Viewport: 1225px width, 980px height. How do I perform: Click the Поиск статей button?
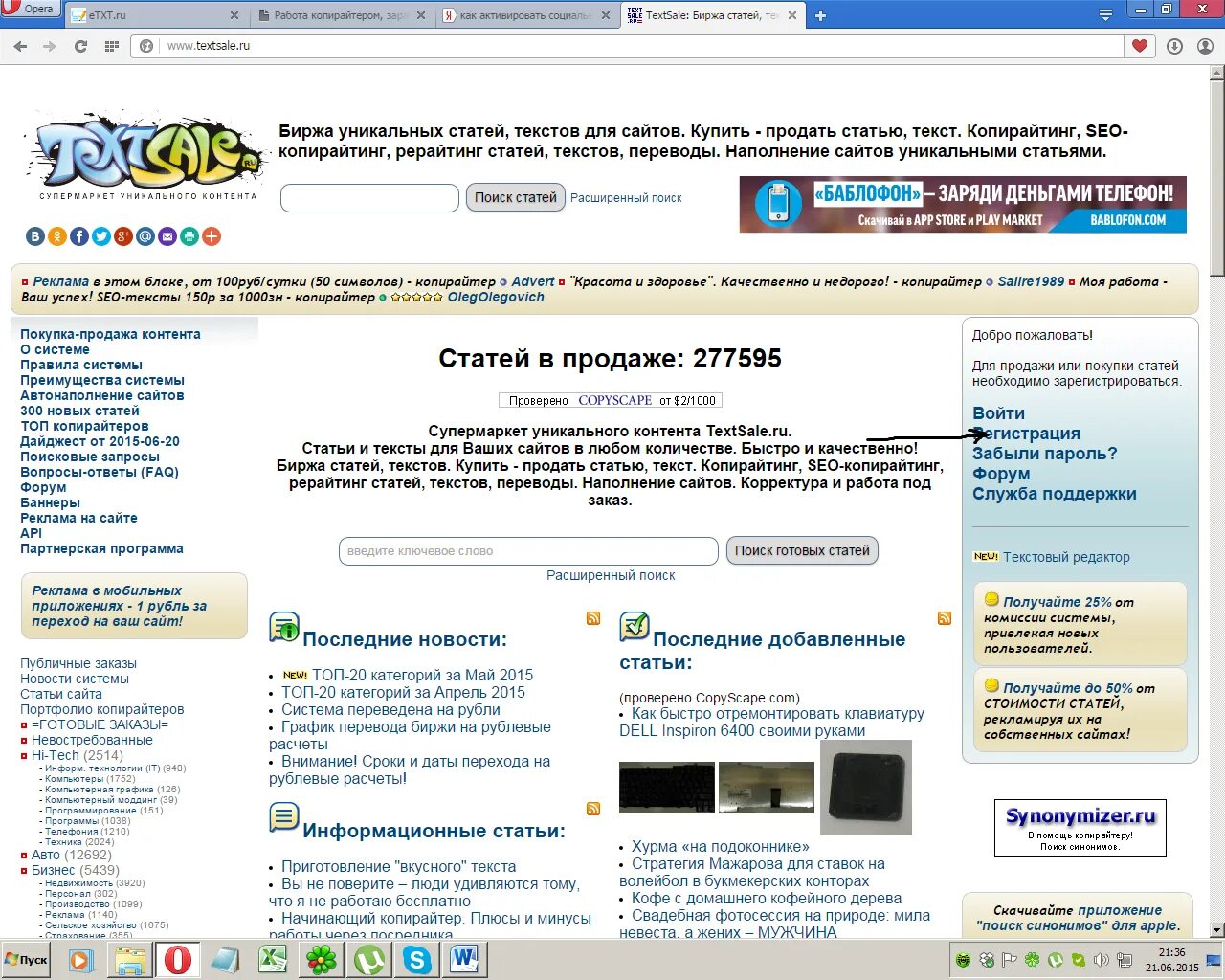point(515,198)
